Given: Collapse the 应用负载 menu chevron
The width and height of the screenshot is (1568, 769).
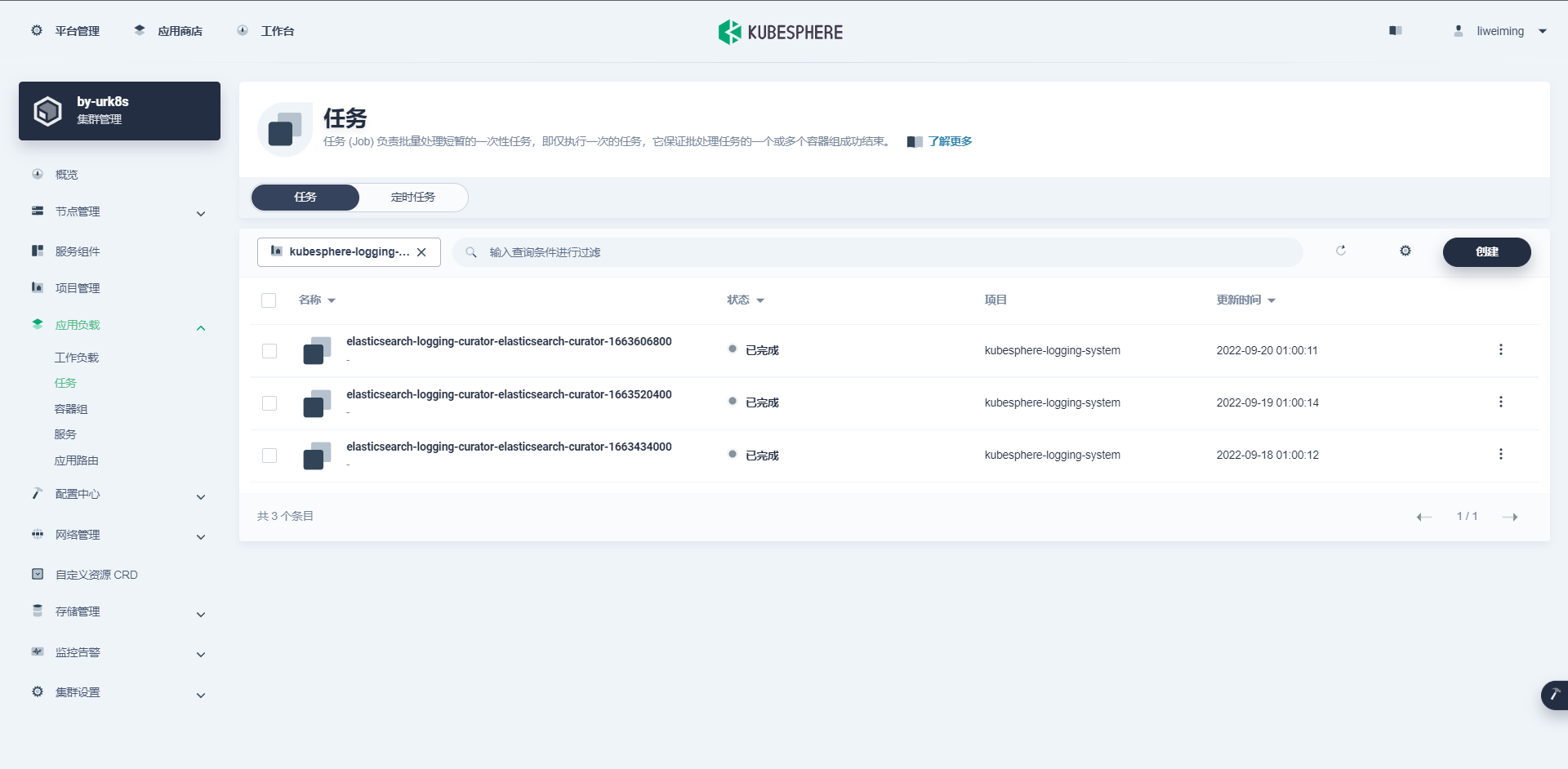Looking at the screenshot, I should pyautogui.click(x=201, y=328).
